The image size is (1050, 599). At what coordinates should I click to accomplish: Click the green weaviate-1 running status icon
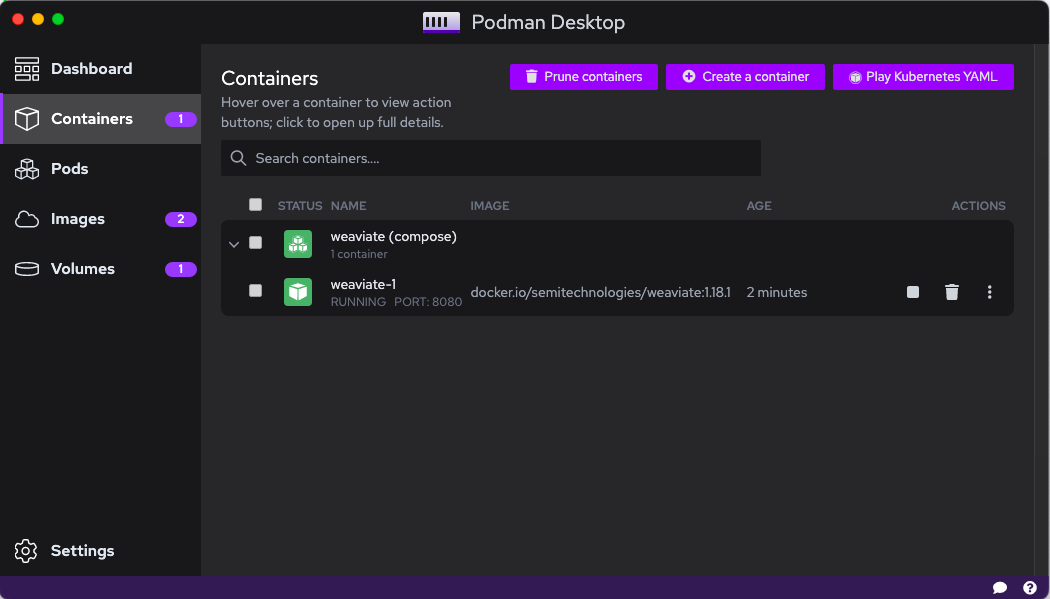point(298,292)
